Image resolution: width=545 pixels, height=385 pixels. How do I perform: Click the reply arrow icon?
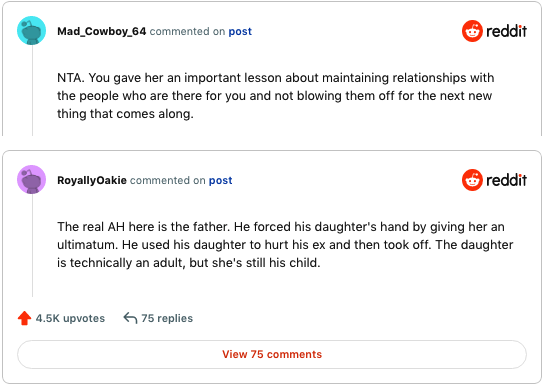pyautogui.click(x=130, y=318)
